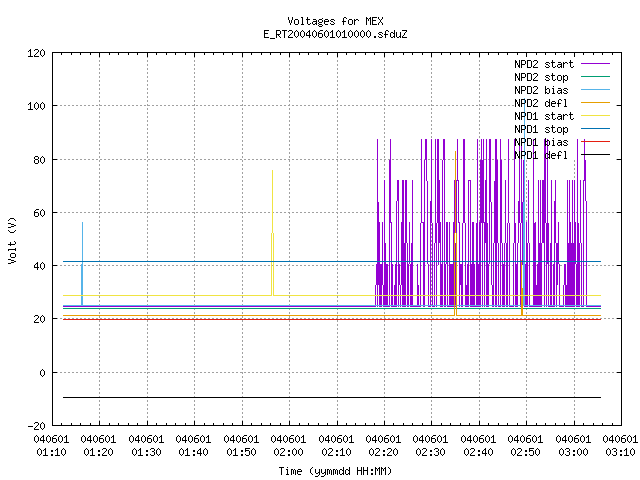Screen dimensions: 640x480
Task: Select the NPD1 stop legend entry
Action: click(x=541, y=129)
